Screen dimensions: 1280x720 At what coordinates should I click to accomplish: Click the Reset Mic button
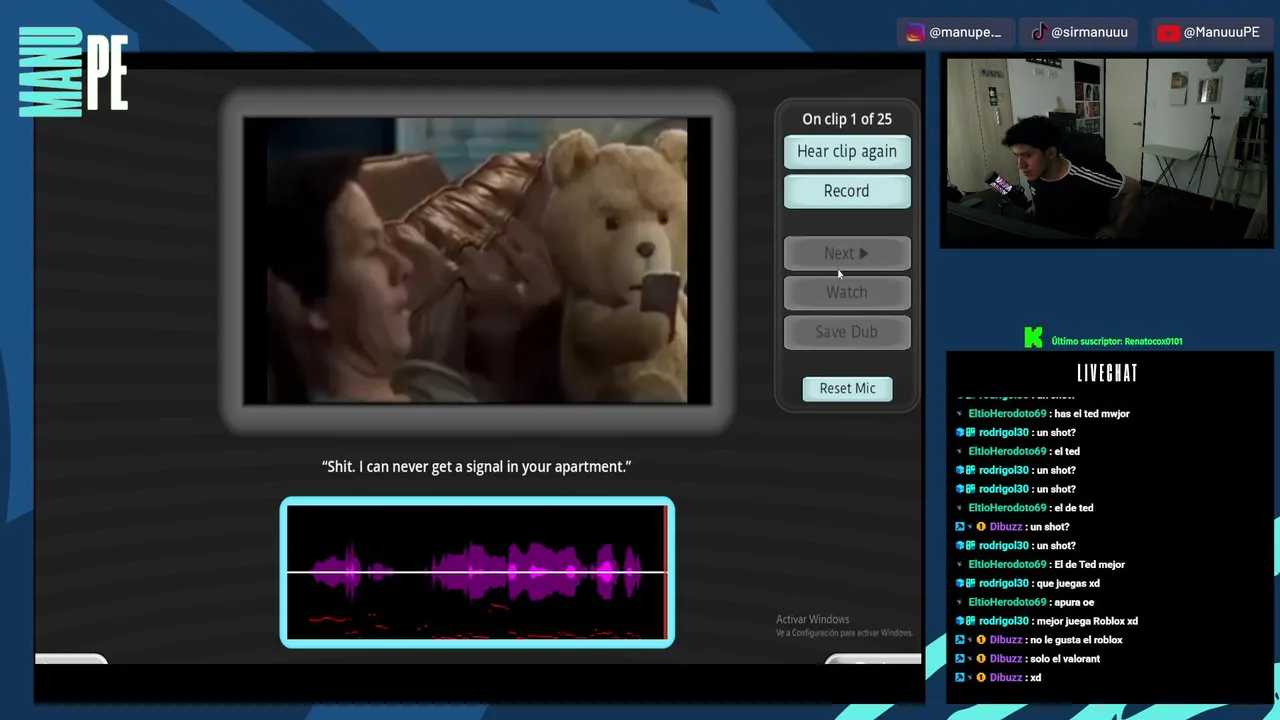847,388
